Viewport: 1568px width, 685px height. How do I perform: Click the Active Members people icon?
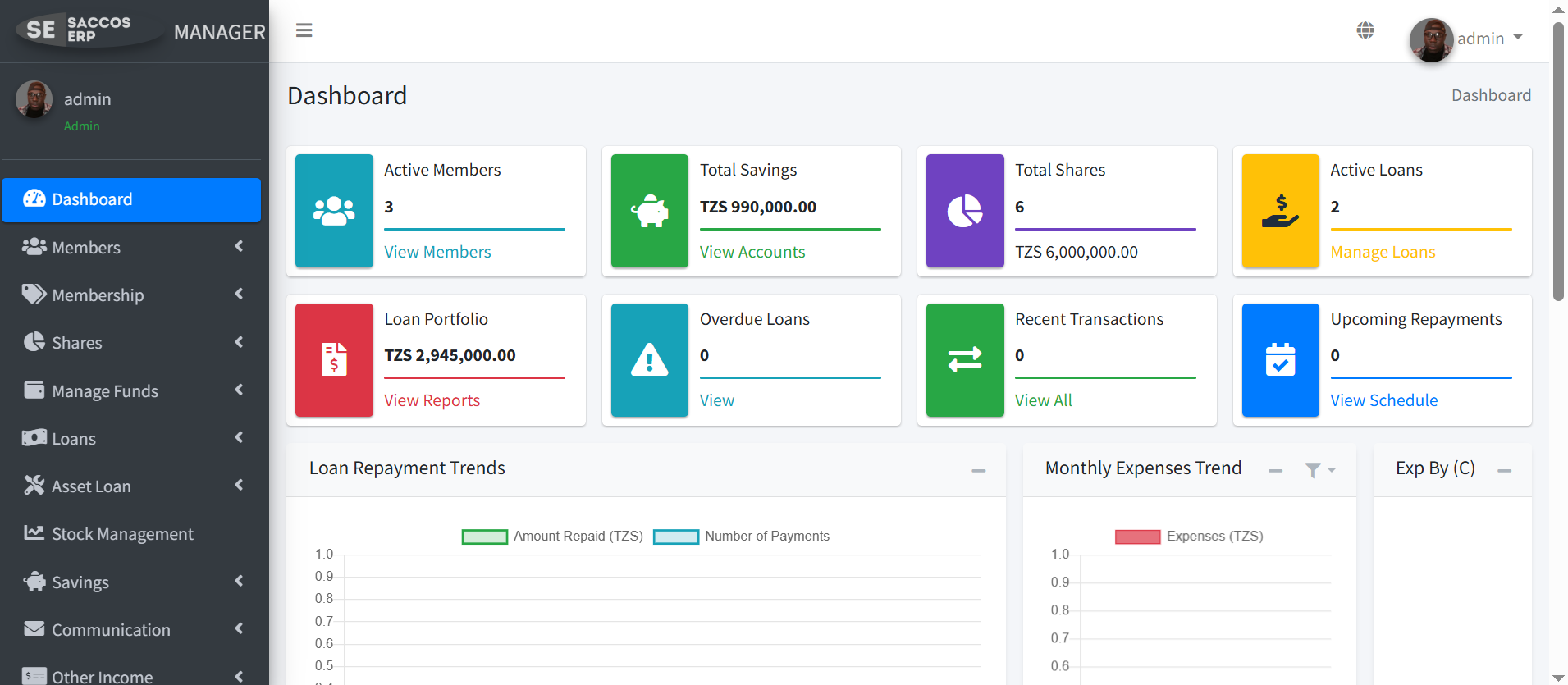[x=334, y=211]
